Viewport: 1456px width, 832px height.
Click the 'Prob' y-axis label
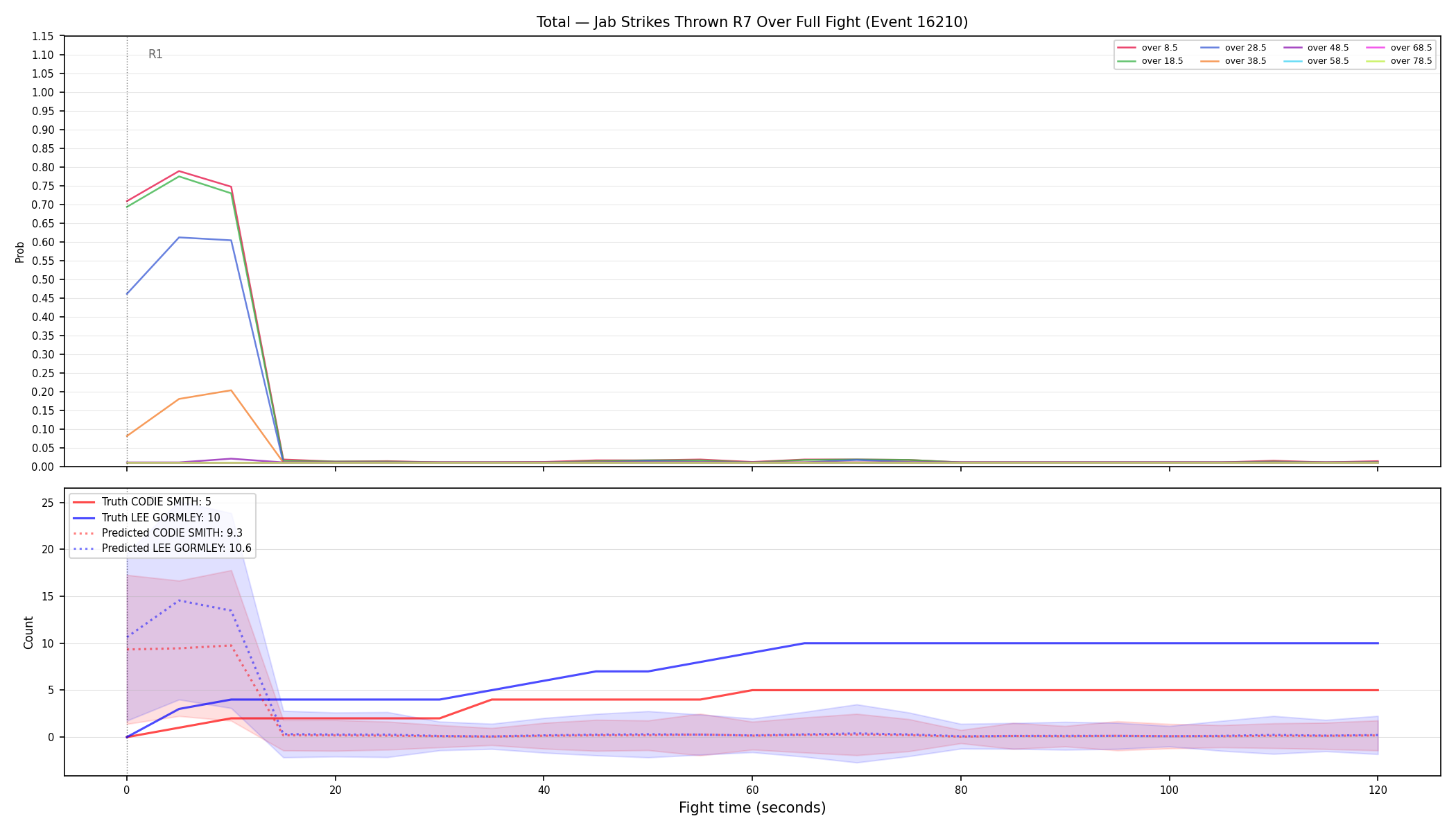tap(20, 252)
